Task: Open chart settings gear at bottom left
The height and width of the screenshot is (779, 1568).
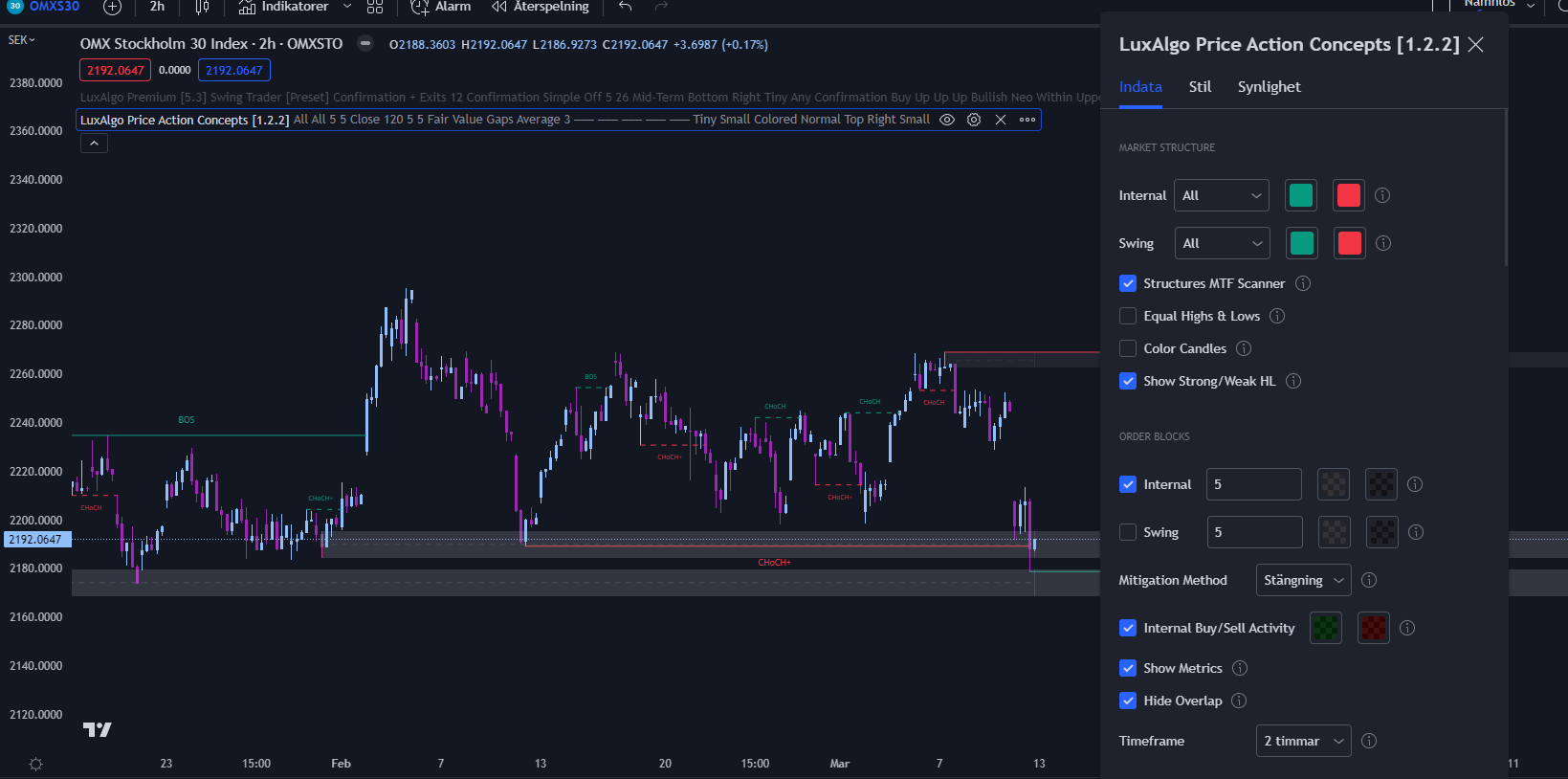Action: [35, 764]
